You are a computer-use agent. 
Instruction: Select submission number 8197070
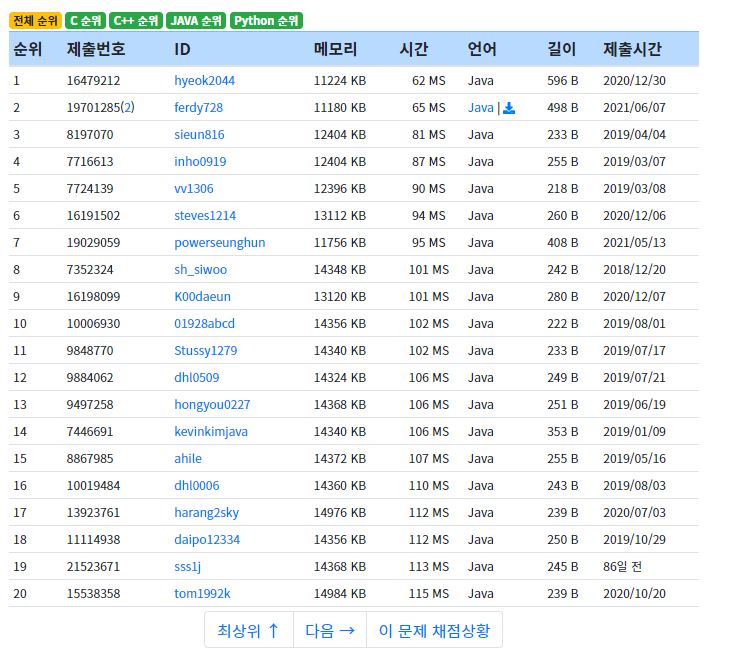pos(90,135)
